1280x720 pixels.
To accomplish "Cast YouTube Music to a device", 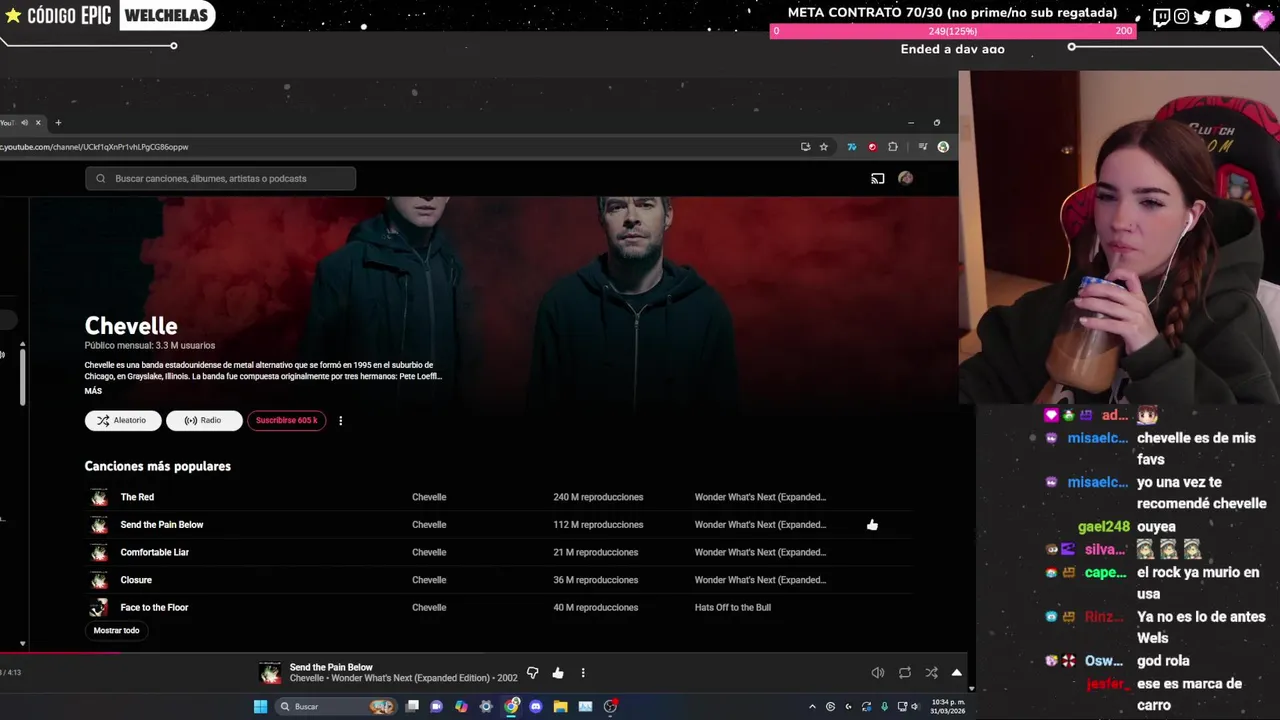I will (877, 179).
